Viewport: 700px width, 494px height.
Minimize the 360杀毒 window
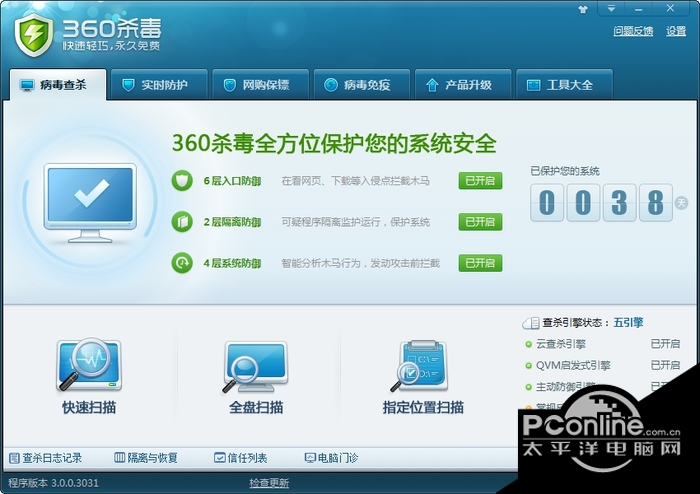click(639, 8)
